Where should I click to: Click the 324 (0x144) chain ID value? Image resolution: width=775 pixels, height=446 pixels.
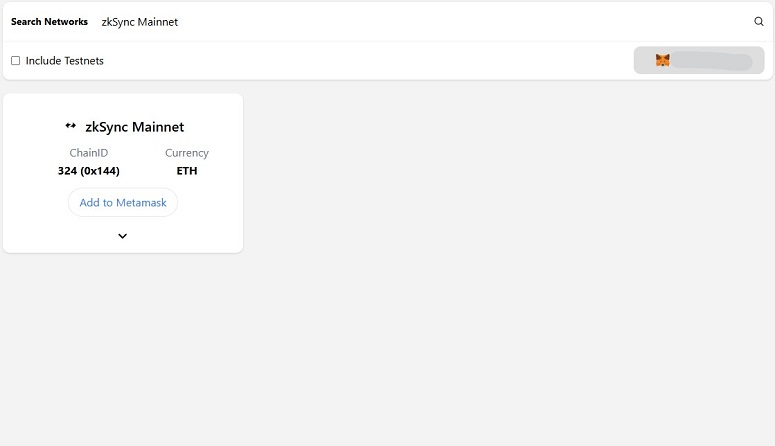click(88, 171)
